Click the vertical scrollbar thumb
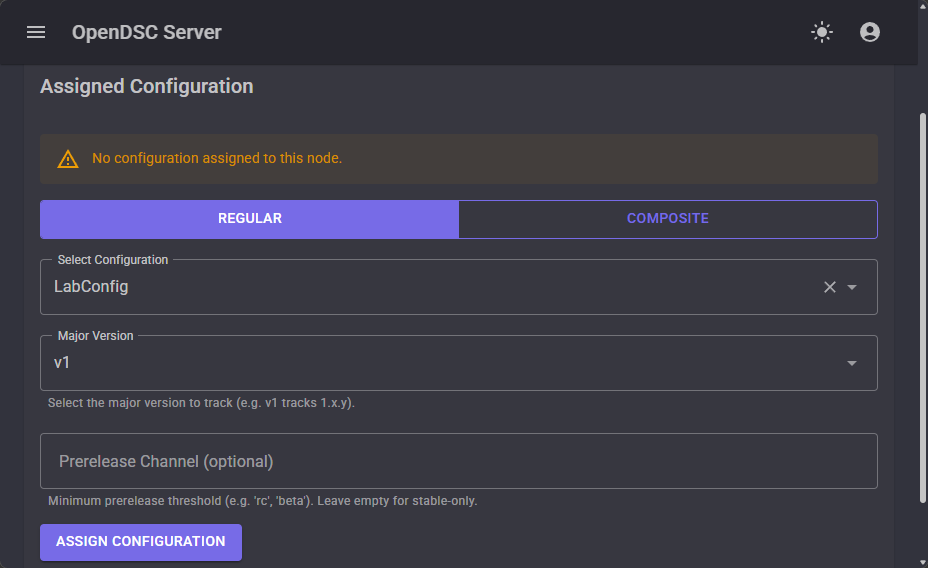 (x=922, y=308)
